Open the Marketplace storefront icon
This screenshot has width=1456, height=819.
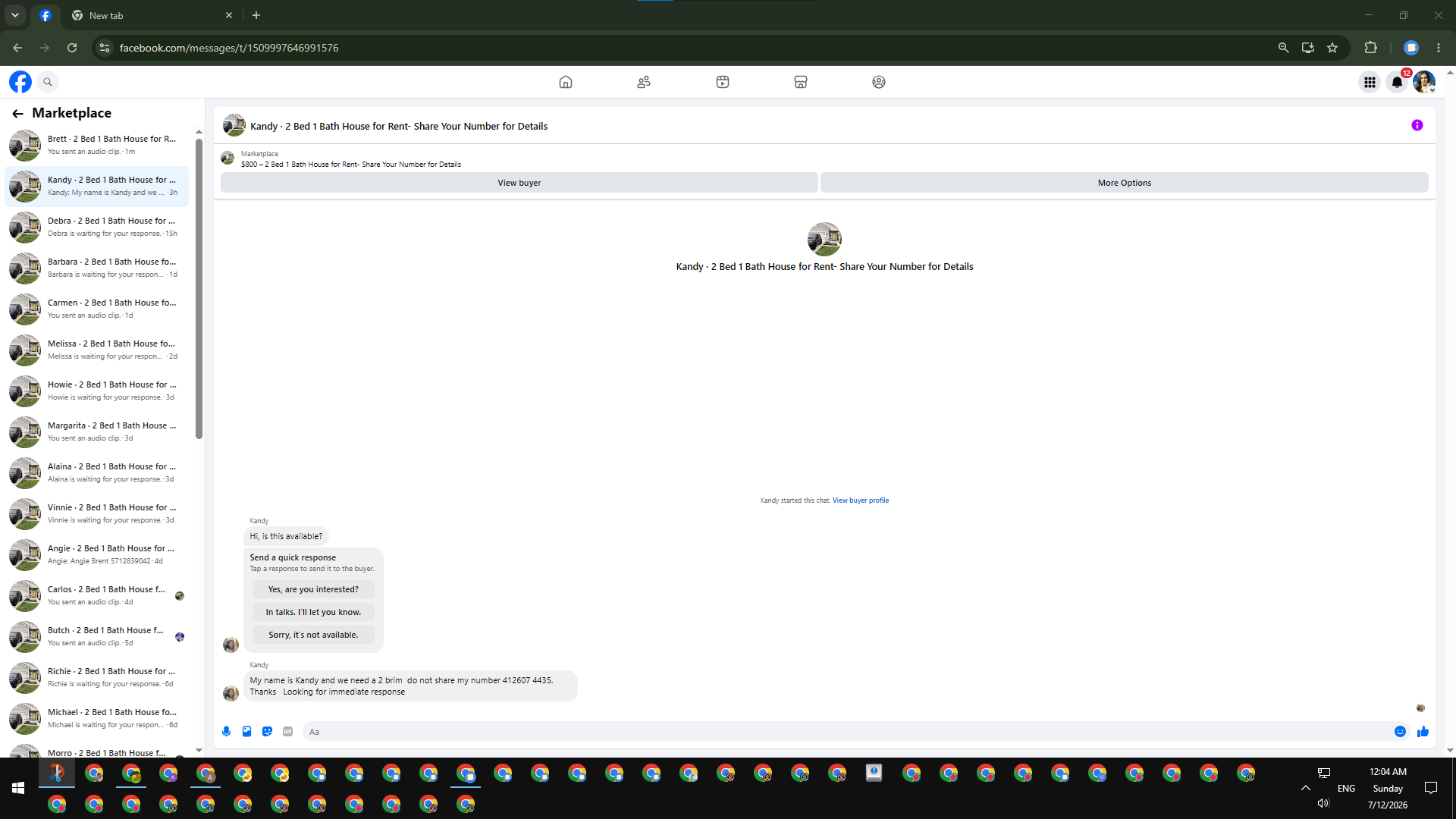[801, 82]
